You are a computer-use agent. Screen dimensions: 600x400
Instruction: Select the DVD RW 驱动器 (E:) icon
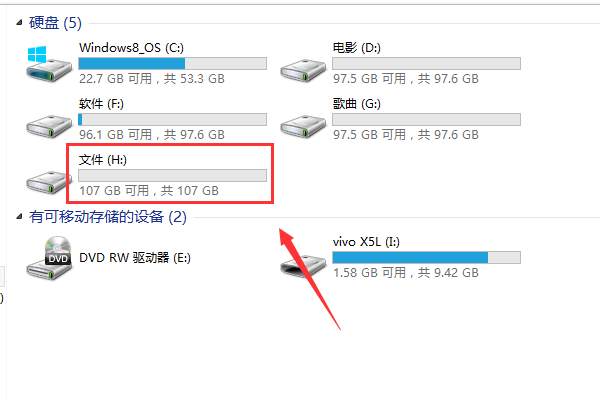49,258
